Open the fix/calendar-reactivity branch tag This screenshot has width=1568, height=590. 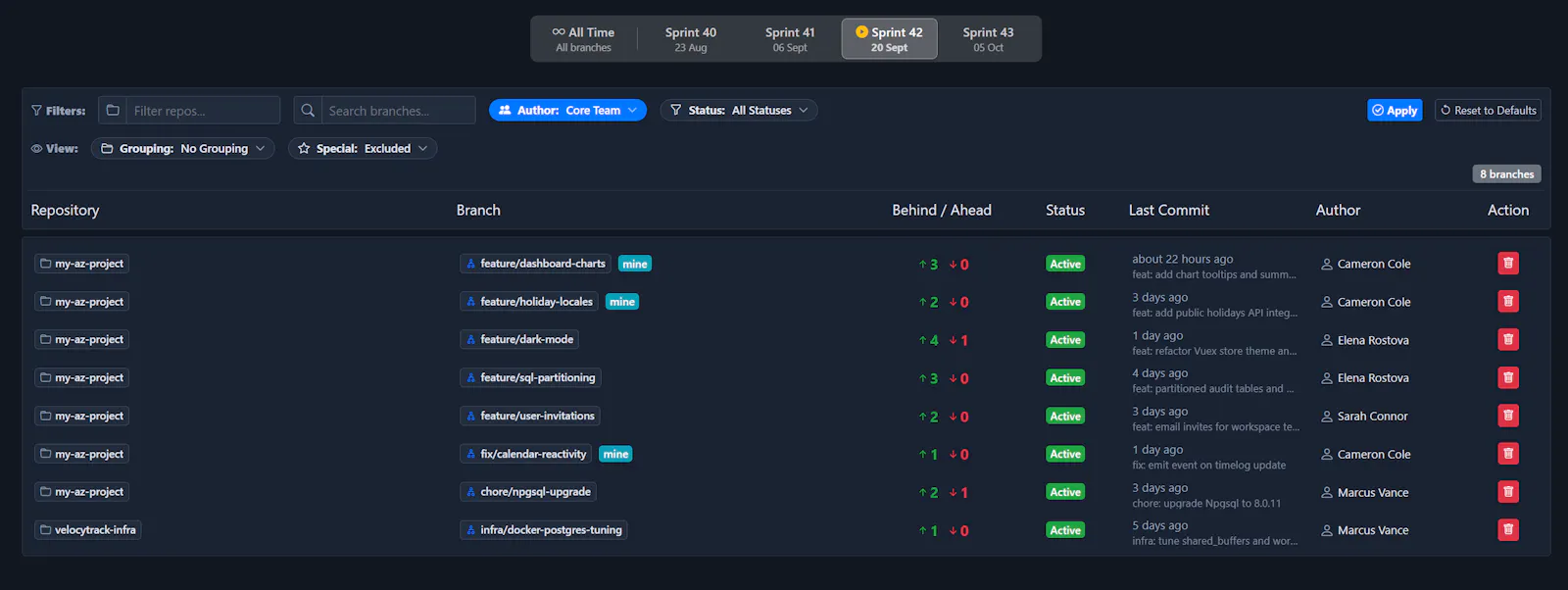(x=525, y=455)
